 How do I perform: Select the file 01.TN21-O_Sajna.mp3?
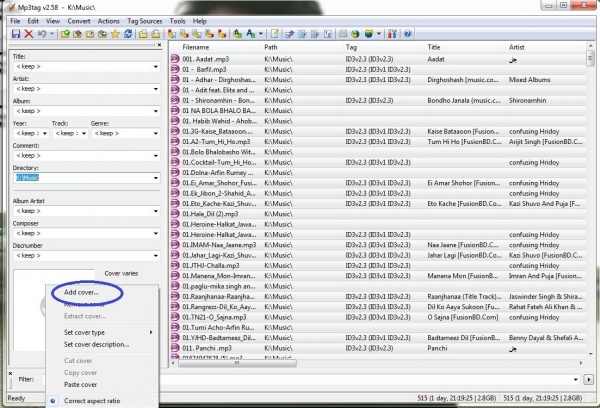coord(214,317)
